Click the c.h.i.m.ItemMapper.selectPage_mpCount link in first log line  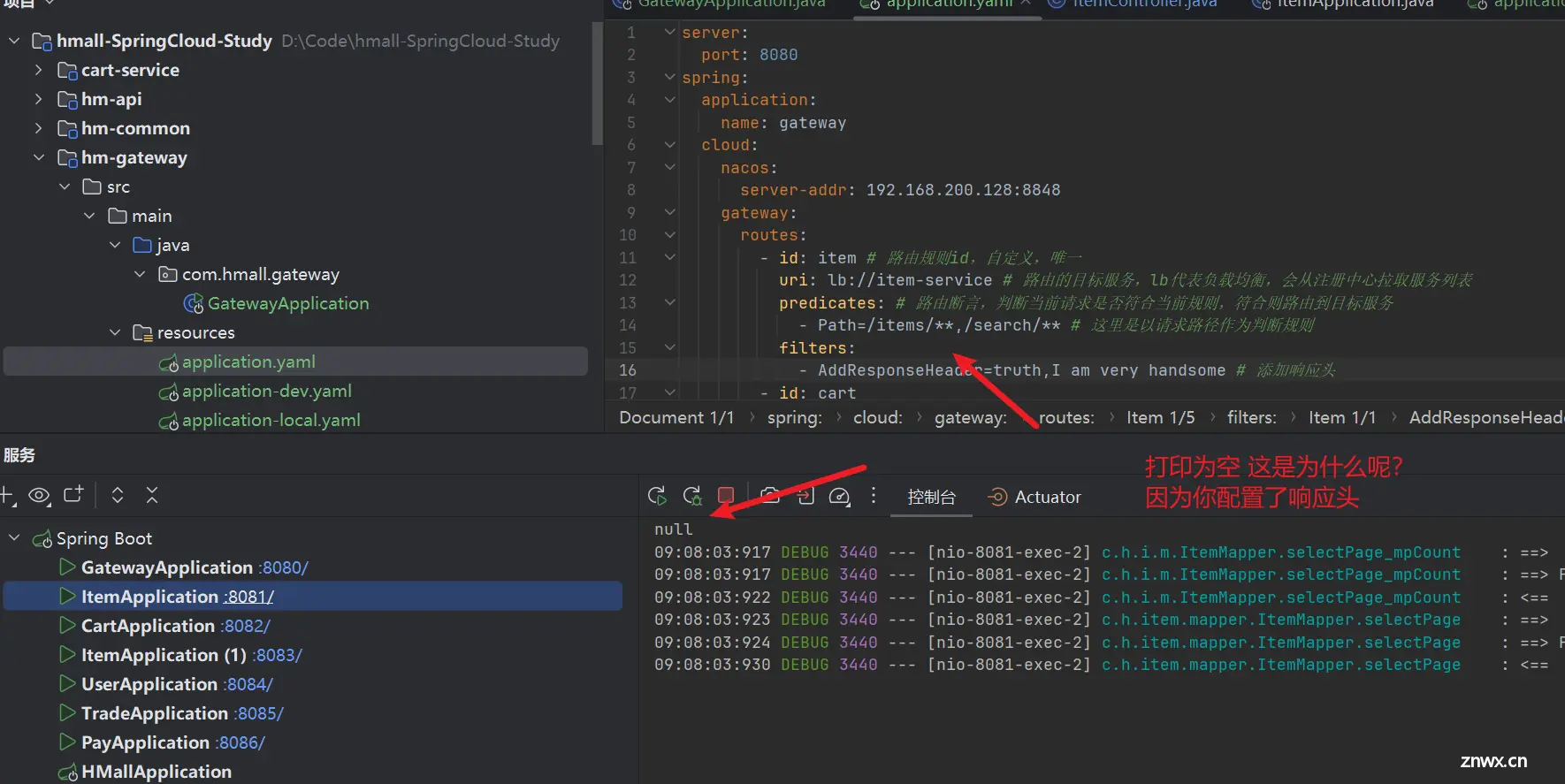1281,552
